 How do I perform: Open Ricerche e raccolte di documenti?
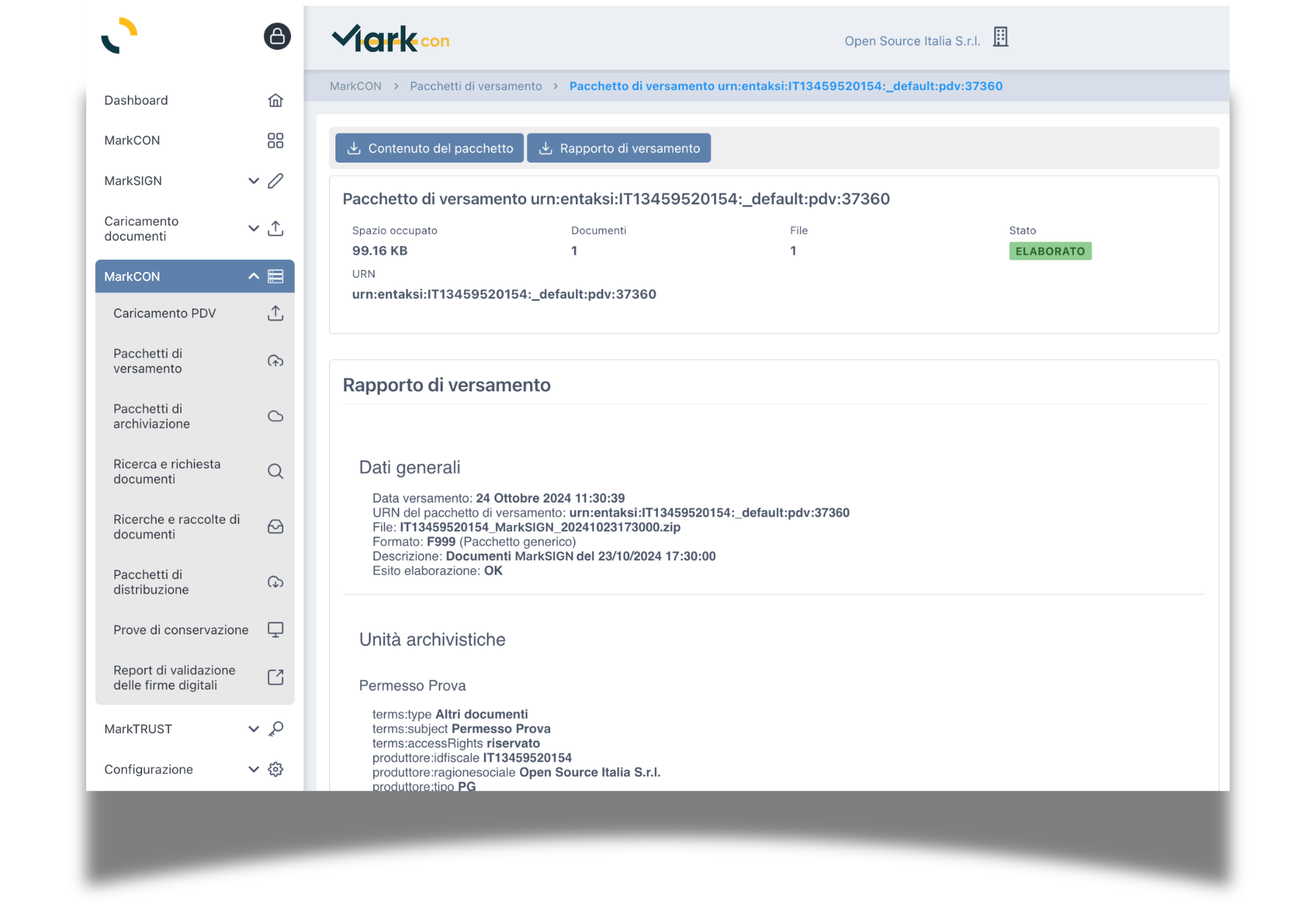195,526
